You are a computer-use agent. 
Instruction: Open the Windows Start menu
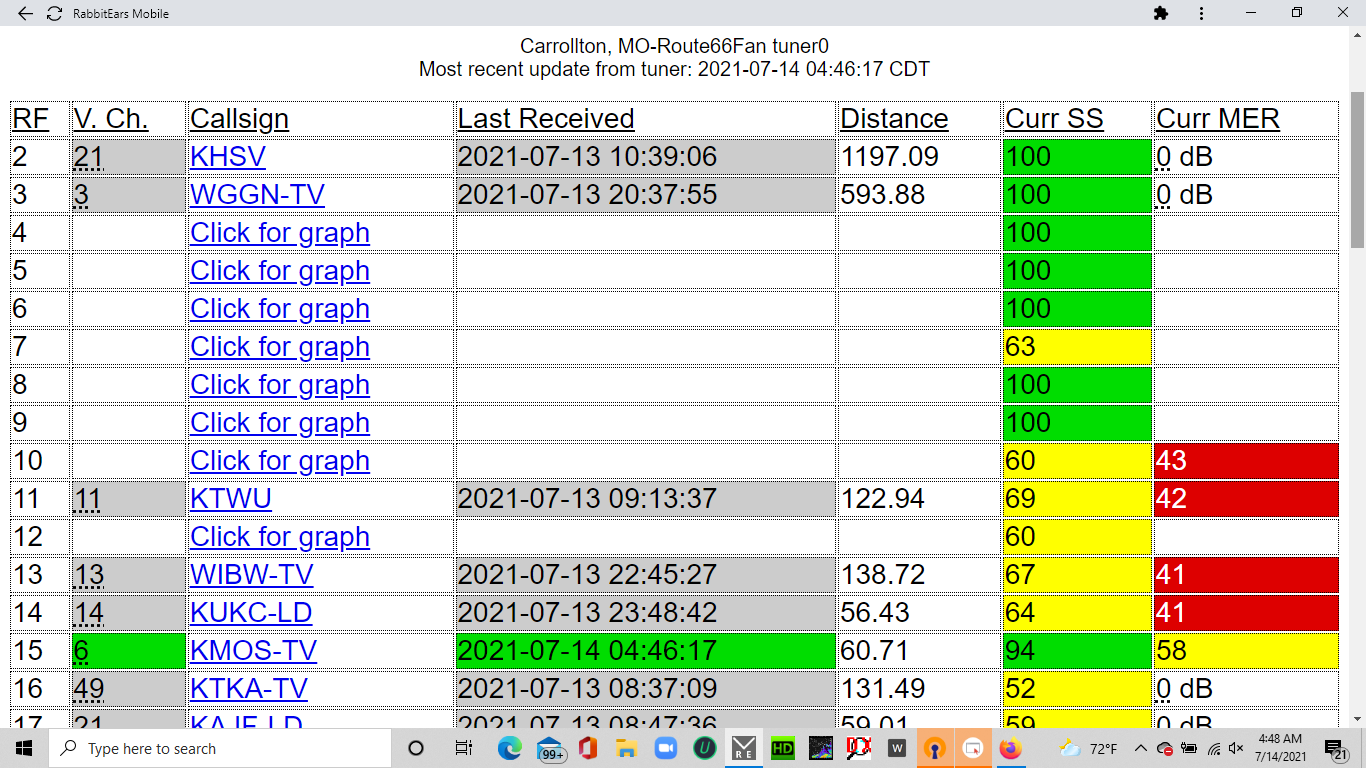click(24, 748)
